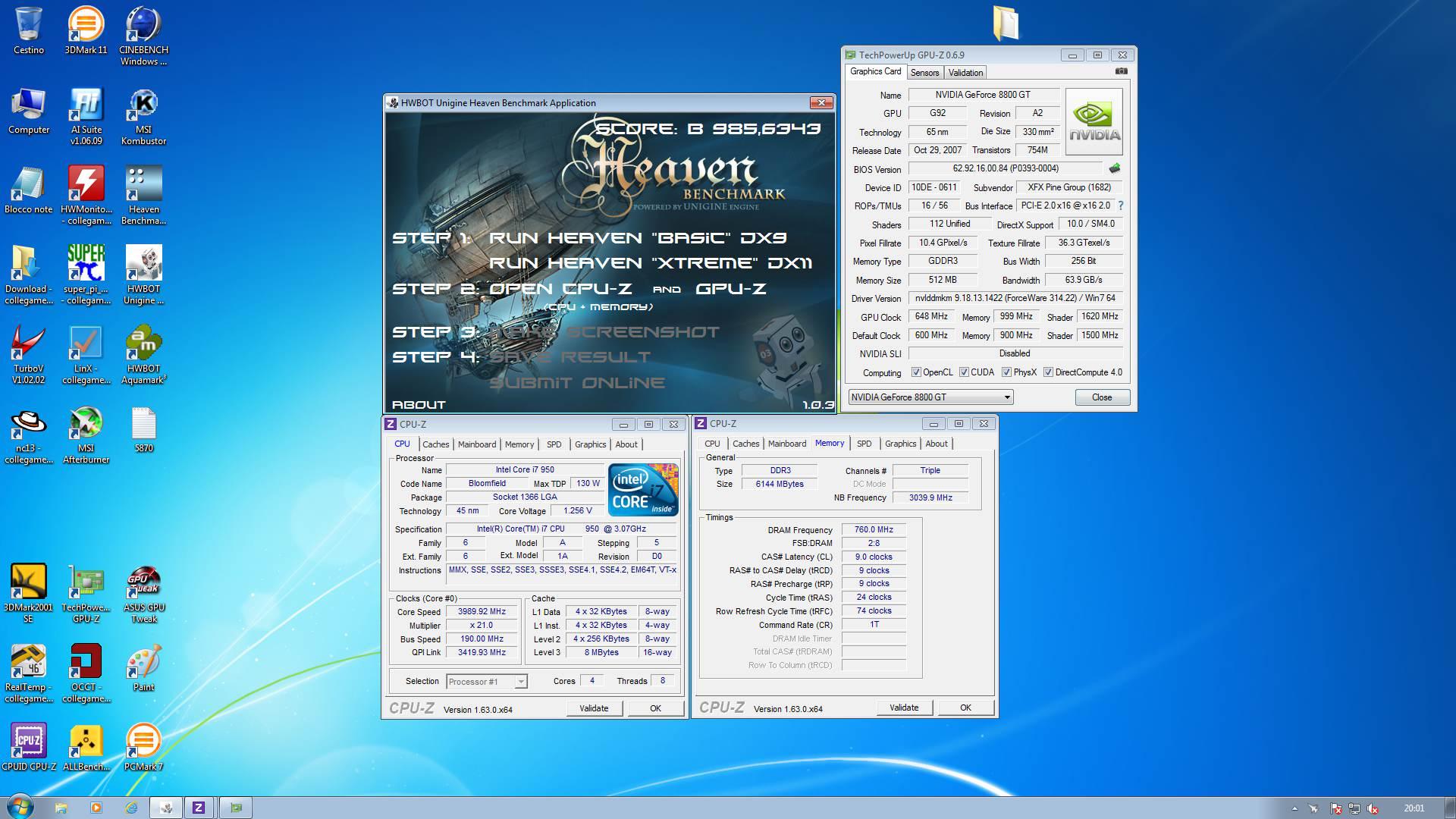Viewport: 1456px width, 819px height.
Task: Open Internet Explorer from the taskbar
Action: click(x=131, y=808)
